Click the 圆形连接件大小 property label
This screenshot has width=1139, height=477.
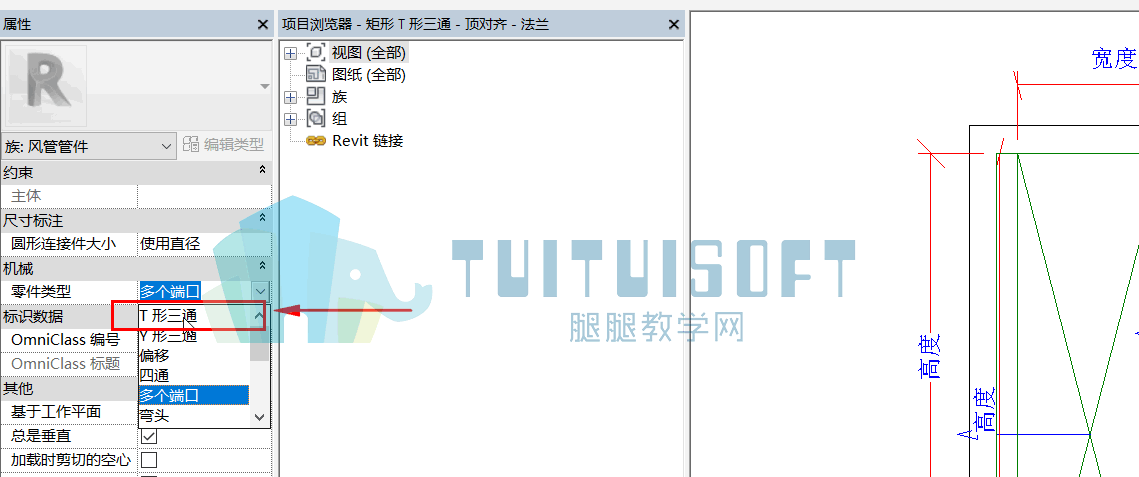point(63,244)
